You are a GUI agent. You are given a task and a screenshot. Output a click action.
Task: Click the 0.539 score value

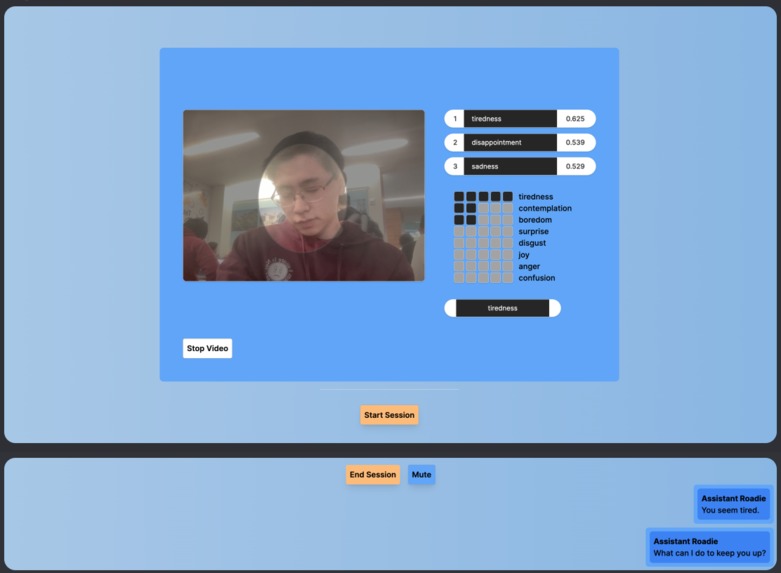575,143
